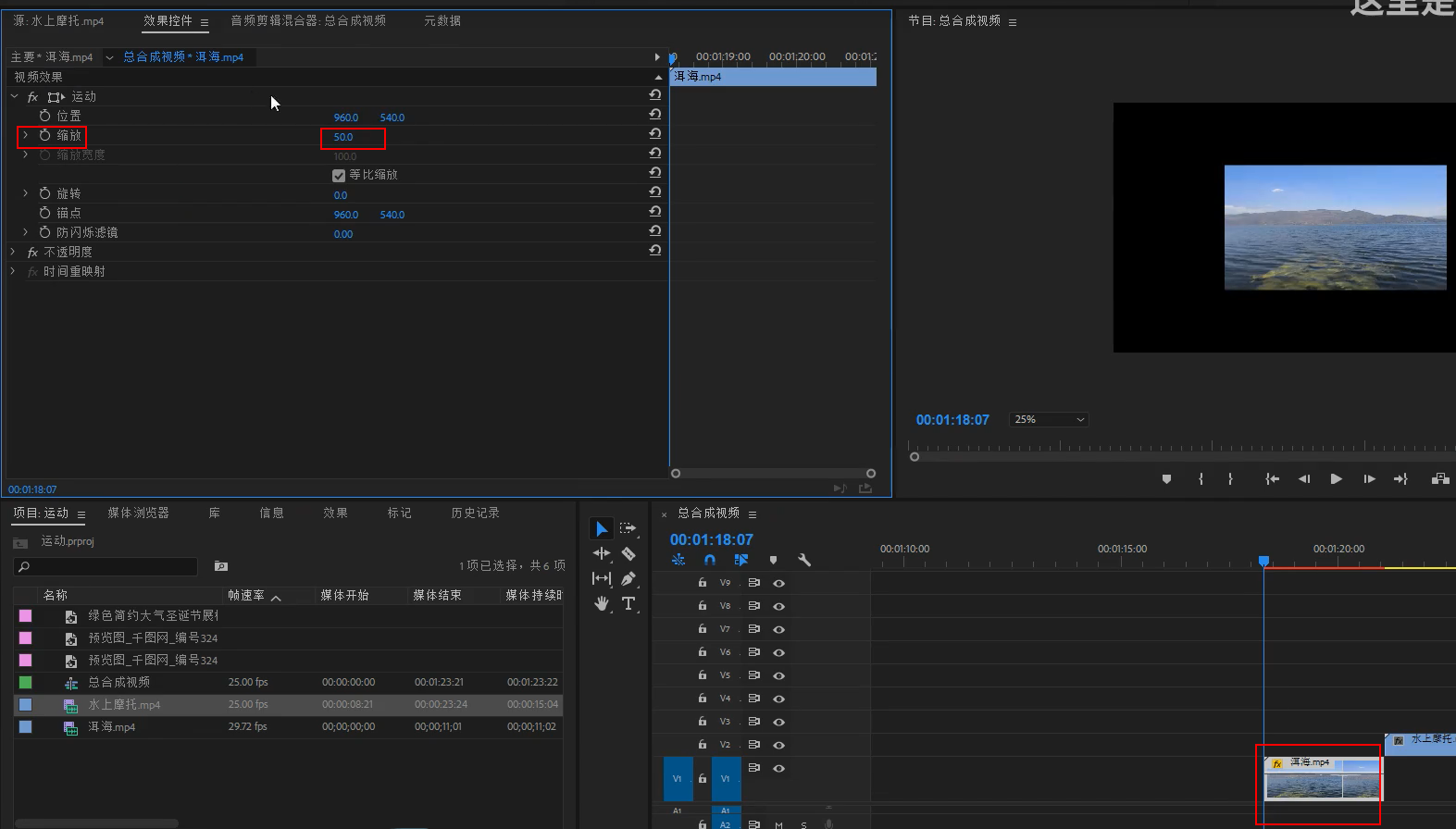Reset the 位置 position parameter

(x=655, y=114)
